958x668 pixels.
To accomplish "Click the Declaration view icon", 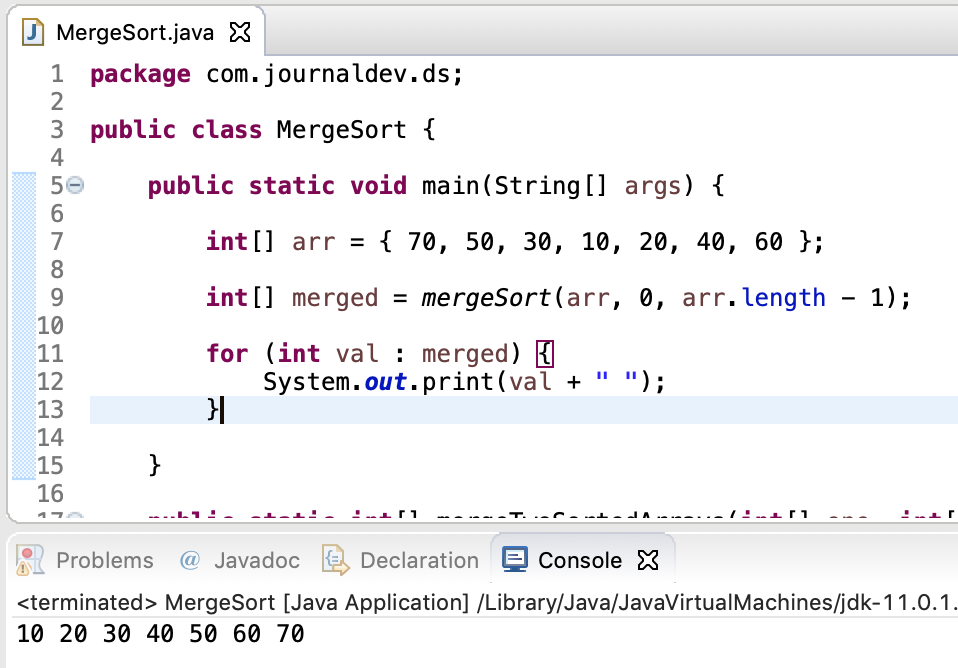I will click(x=333, y=560).
